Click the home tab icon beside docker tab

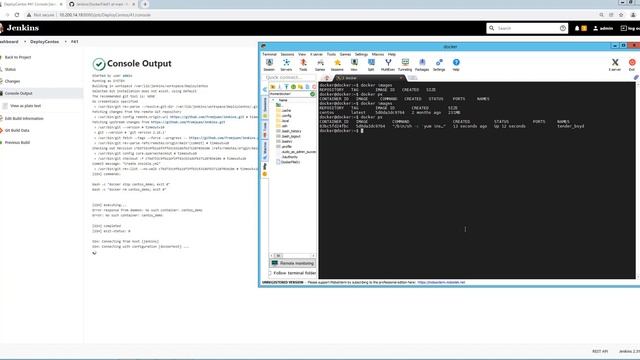[x=327, y=78]
